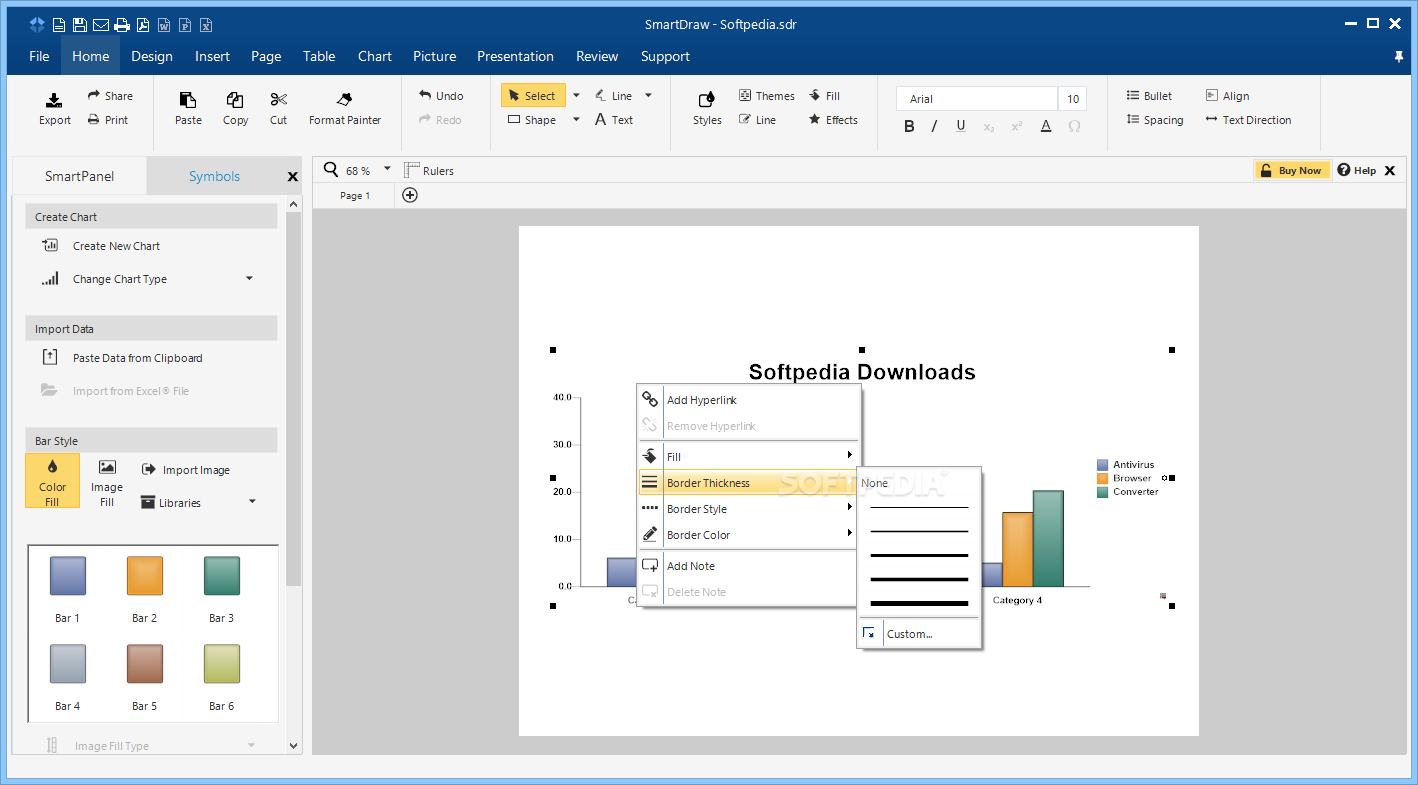Click the export to Word icon

164,25
